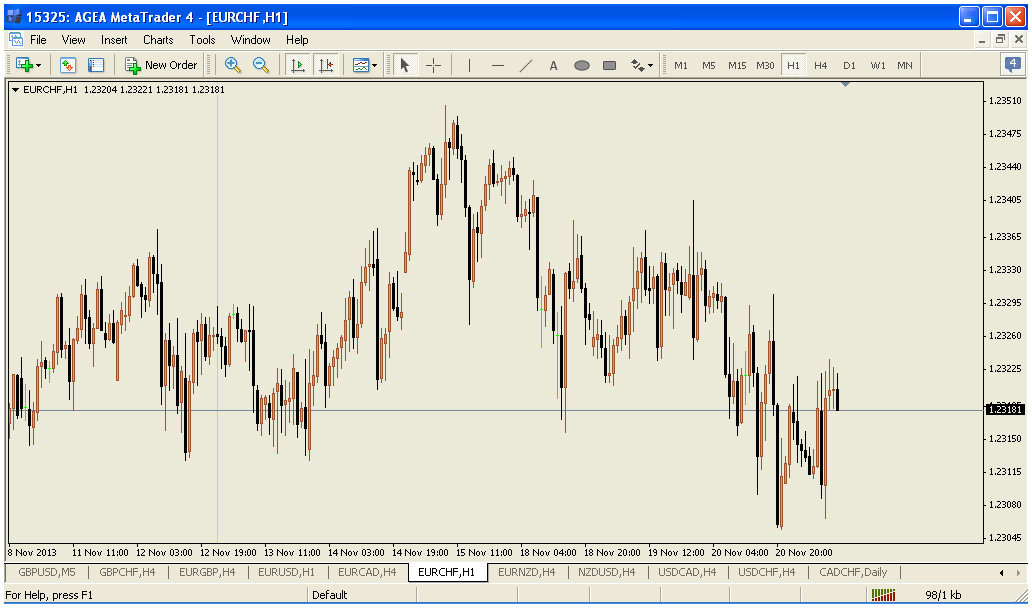Select the horizontal line tool
This screenshot has width=1032, height=608.
pos(498,65)
